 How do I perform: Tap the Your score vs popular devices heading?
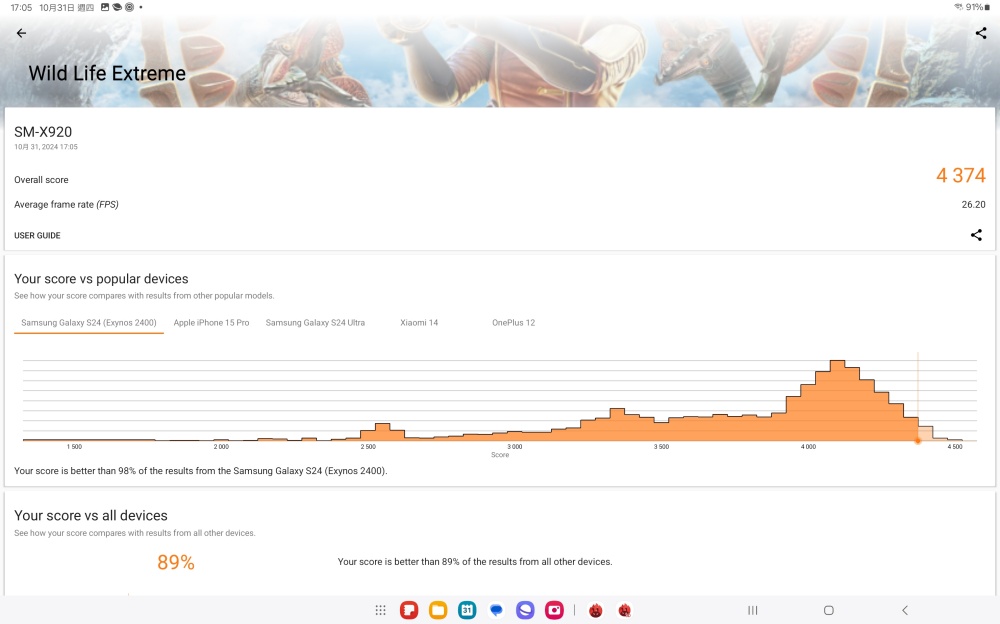coord(101,279)
